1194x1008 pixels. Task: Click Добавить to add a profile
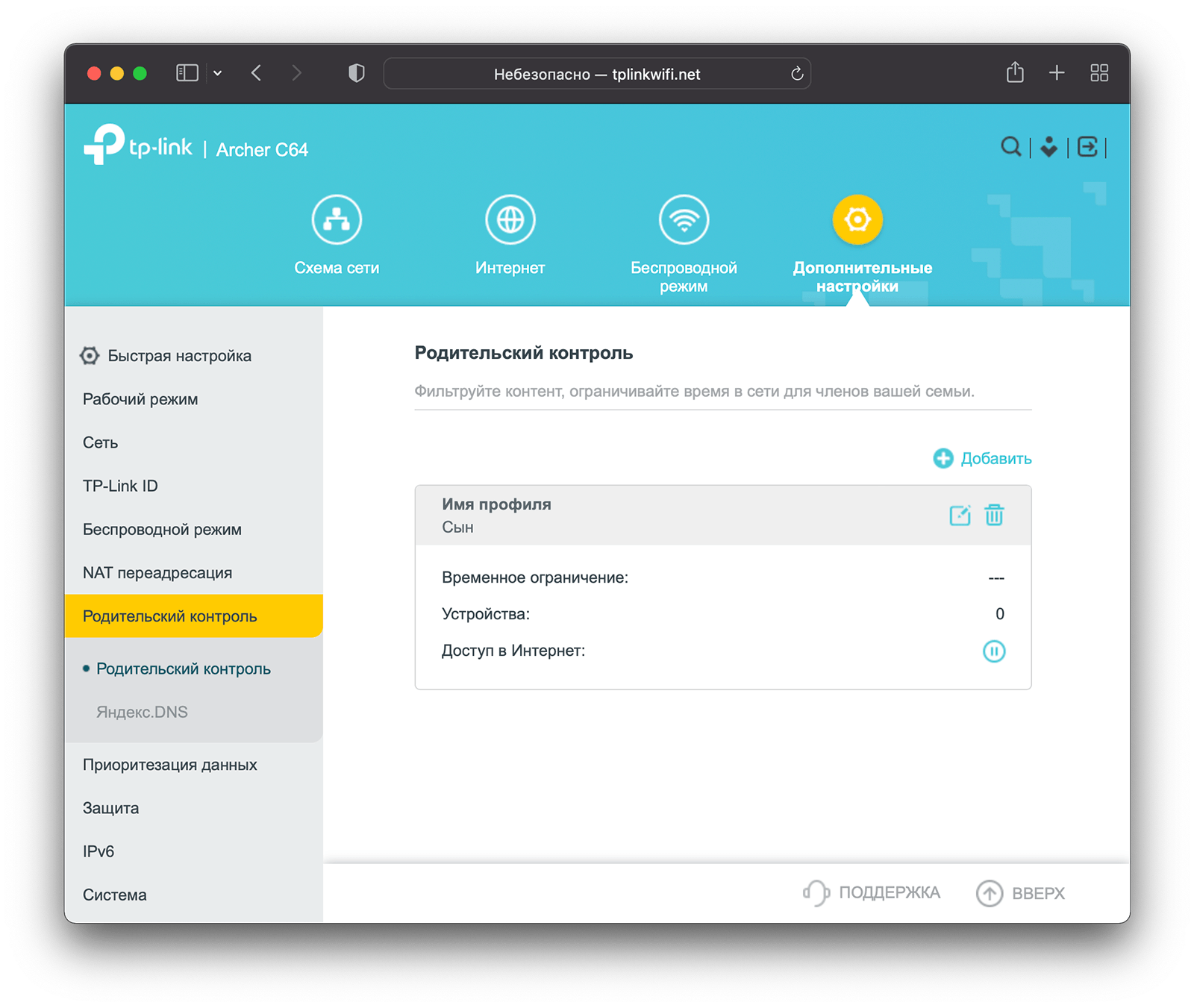pyautogui.click(x=983, y=458)
